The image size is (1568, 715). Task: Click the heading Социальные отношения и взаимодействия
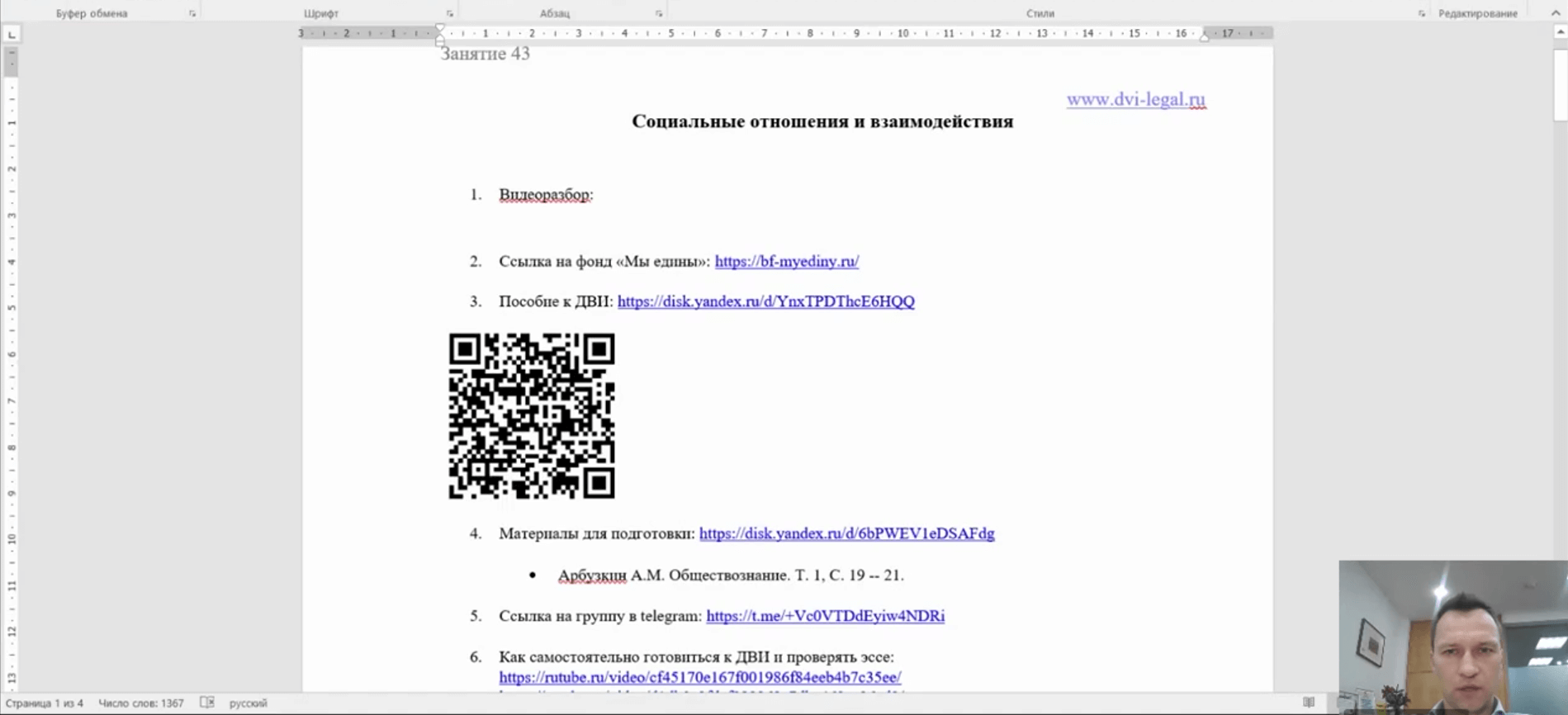coord(822,121)
